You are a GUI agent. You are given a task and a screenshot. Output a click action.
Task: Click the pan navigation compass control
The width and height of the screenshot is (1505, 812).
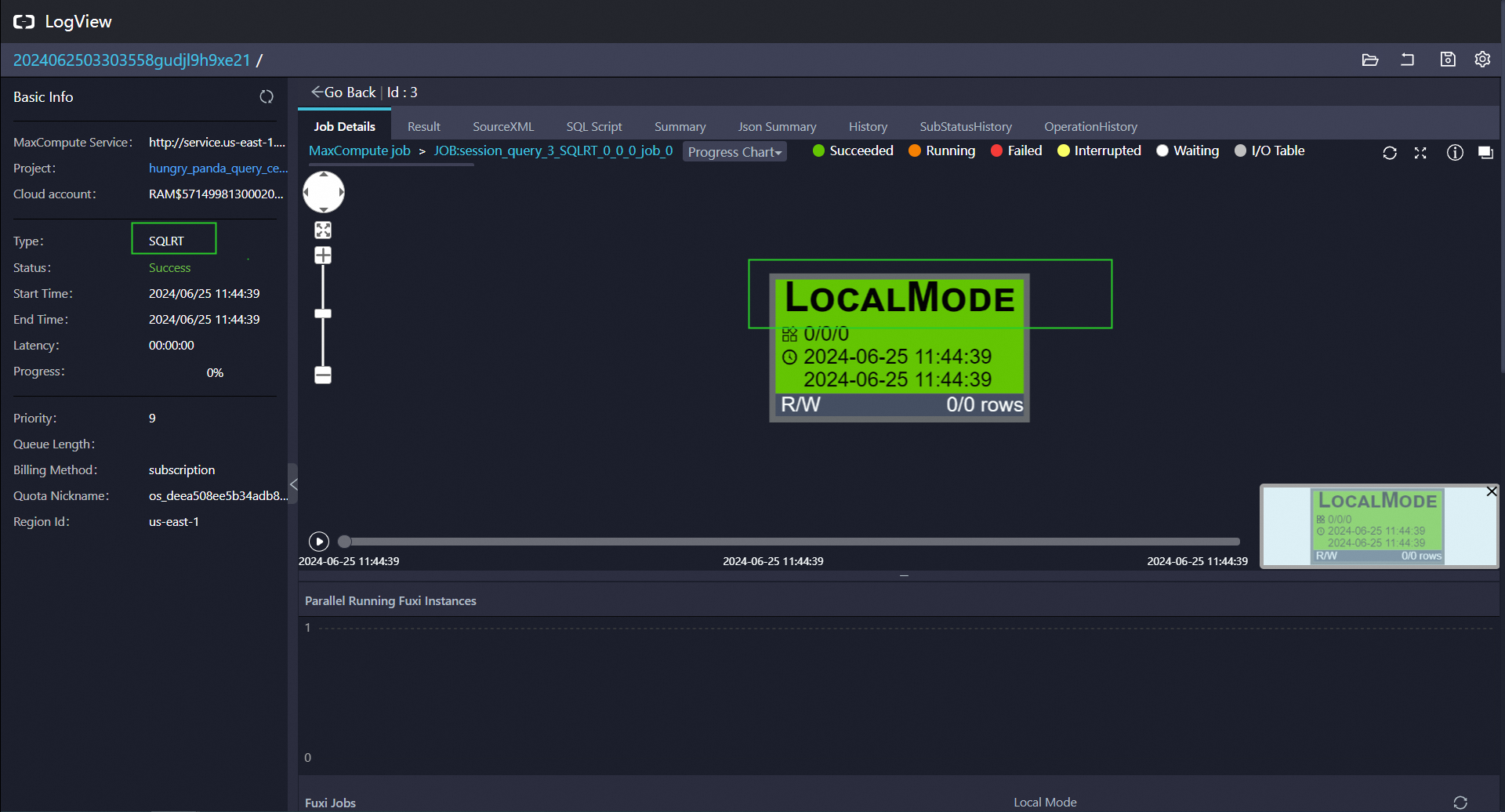point(324,192)
